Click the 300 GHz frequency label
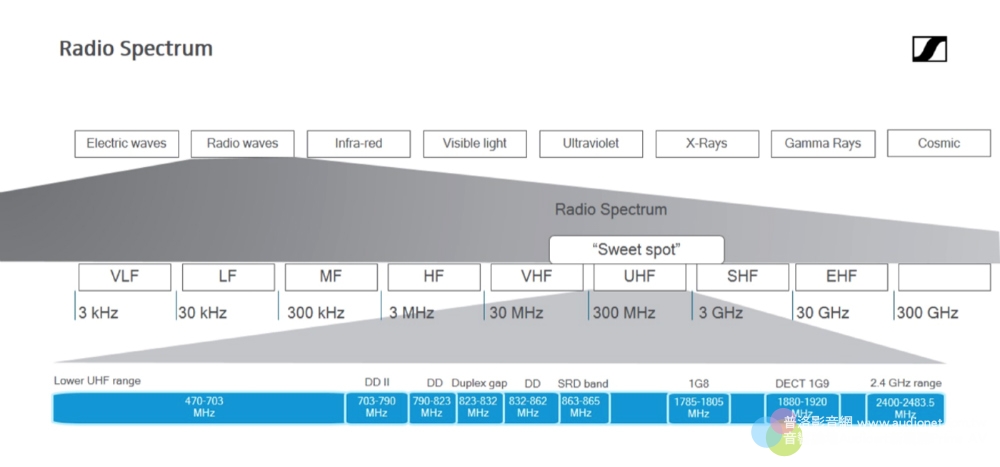Screen dimensions: 1000x467 click(x=928, y=313)
